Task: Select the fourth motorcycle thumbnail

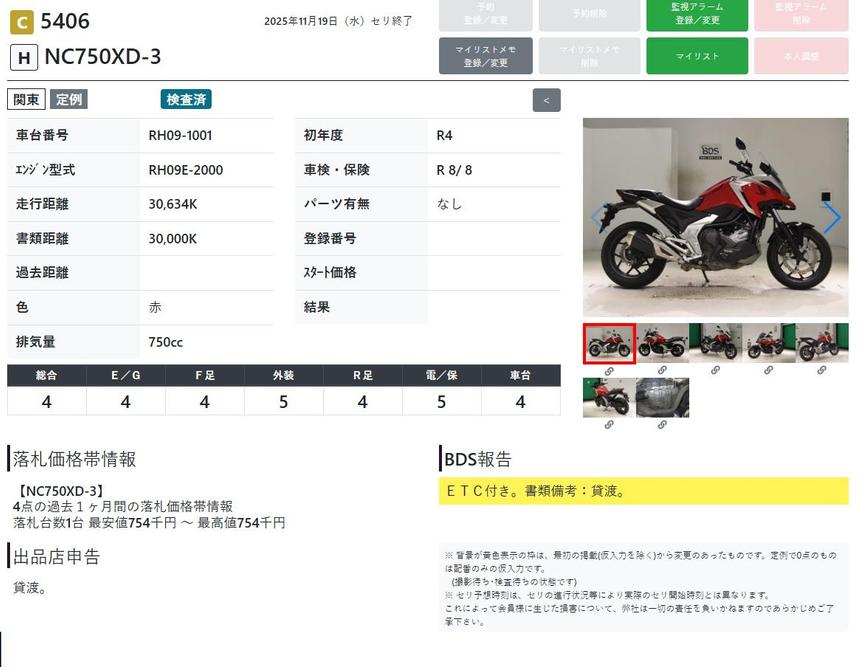Action: (768, 343)
